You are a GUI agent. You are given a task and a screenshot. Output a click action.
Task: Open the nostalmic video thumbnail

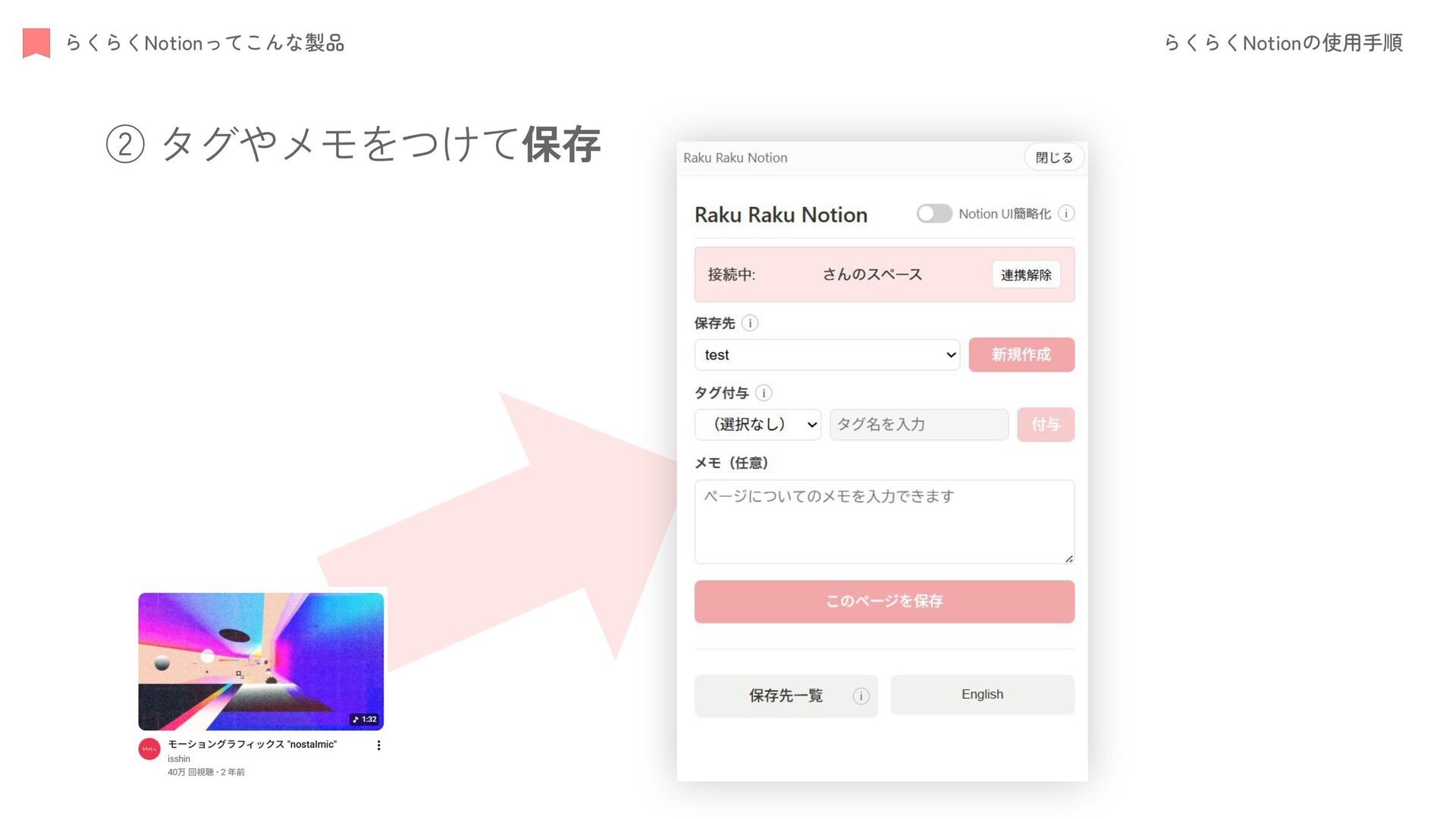click(261, 661)
